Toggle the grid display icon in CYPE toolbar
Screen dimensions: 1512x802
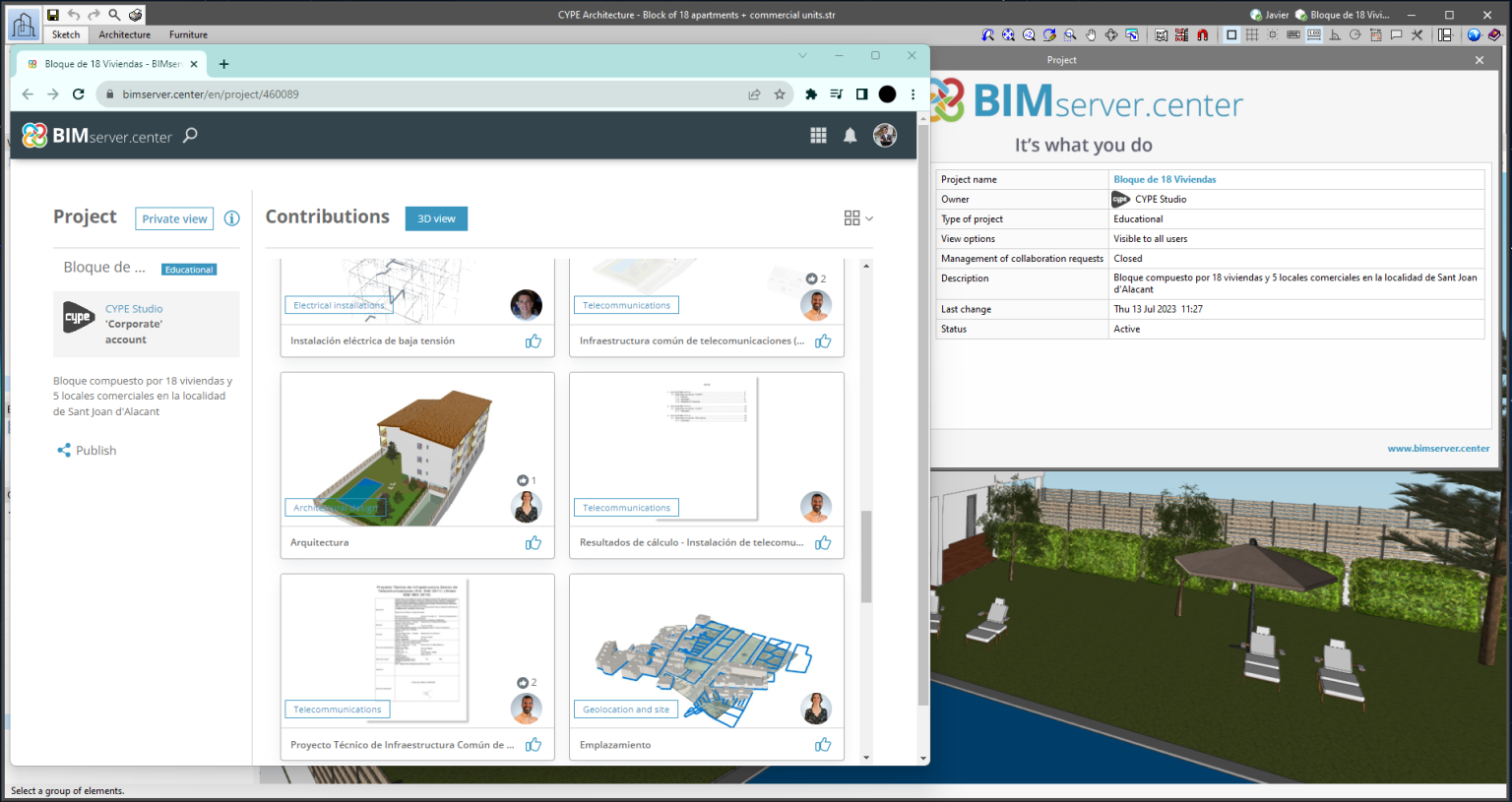coord(1252,34)
